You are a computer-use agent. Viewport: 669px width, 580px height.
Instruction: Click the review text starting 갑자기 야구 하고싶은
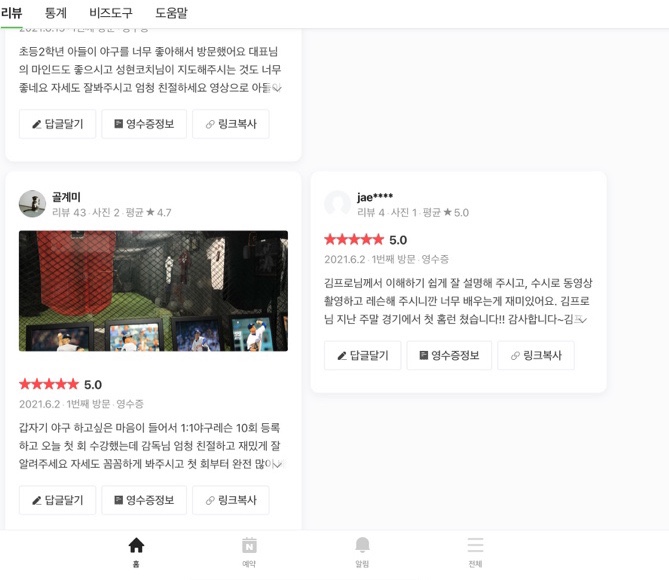tap(151, 446)
